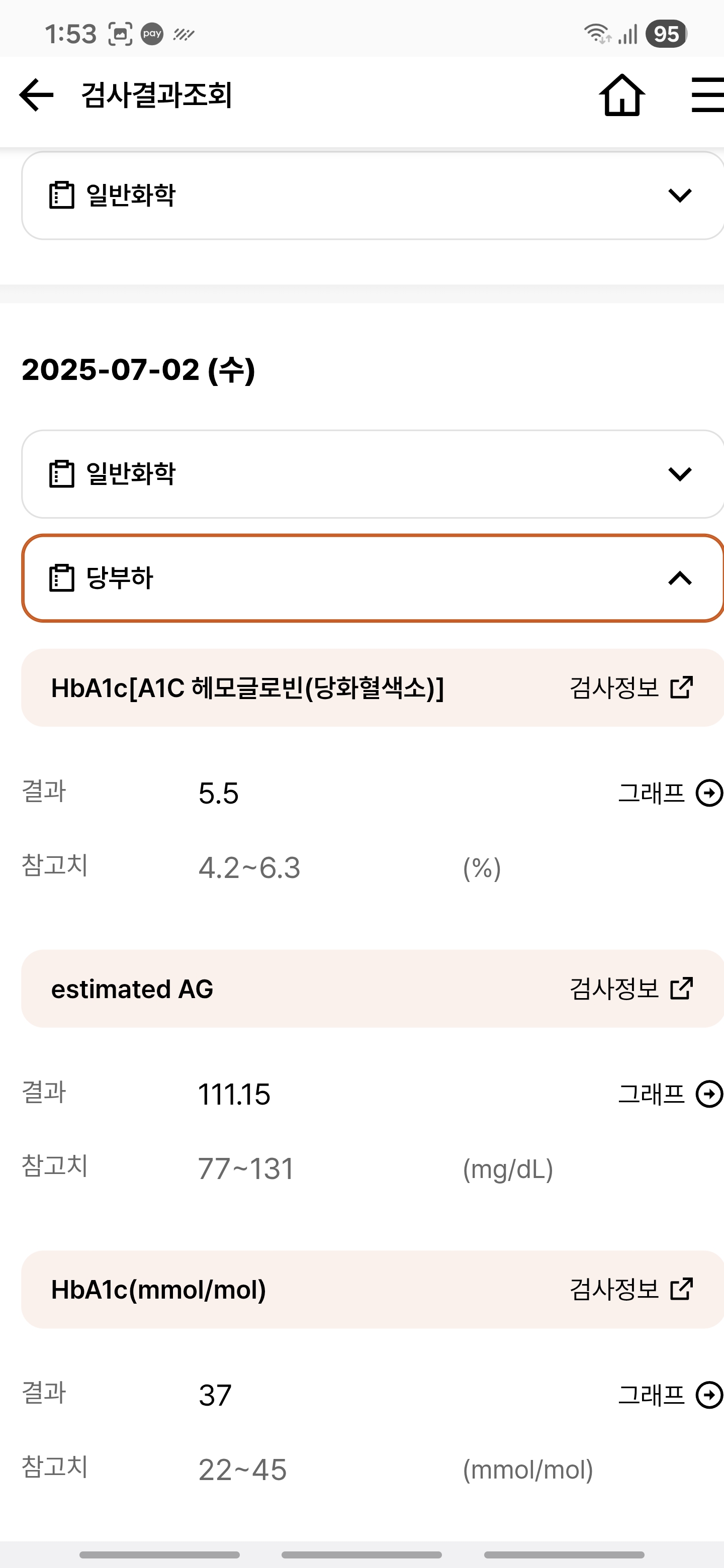Tap the clipboard icon beside 당부하
Image resolution: width=724 pixels, height=1568 pixels.
(61, 578)
